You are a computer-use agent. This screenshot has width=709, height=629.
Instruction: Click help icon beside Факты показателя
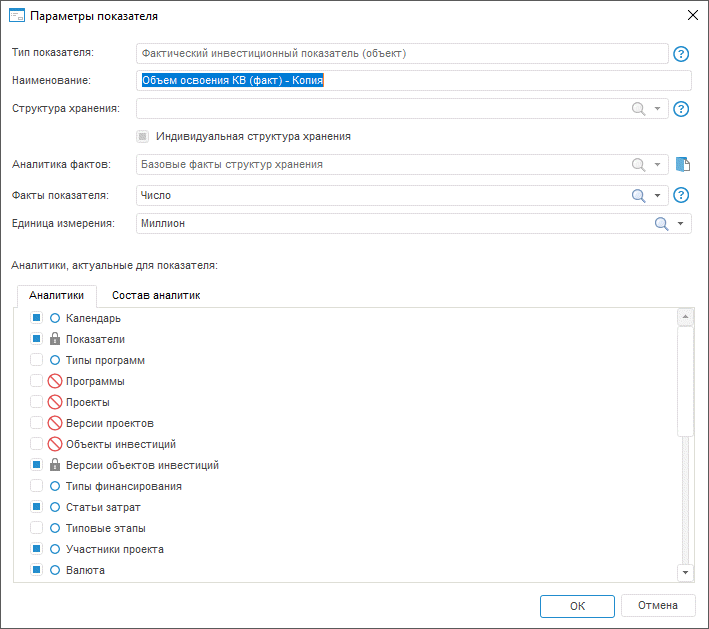682,196
